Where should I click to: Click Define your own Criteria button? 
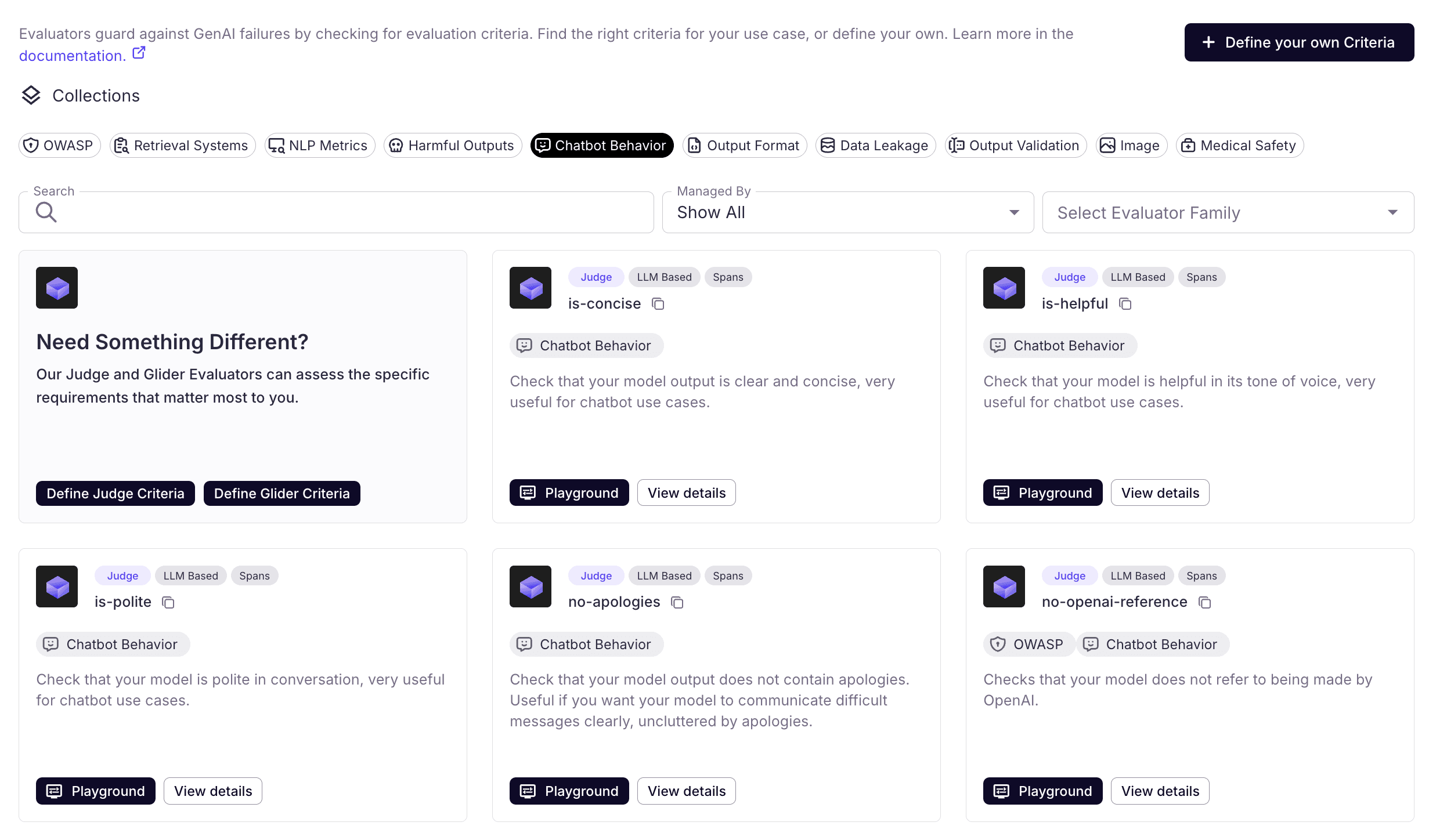[1298, 42]
